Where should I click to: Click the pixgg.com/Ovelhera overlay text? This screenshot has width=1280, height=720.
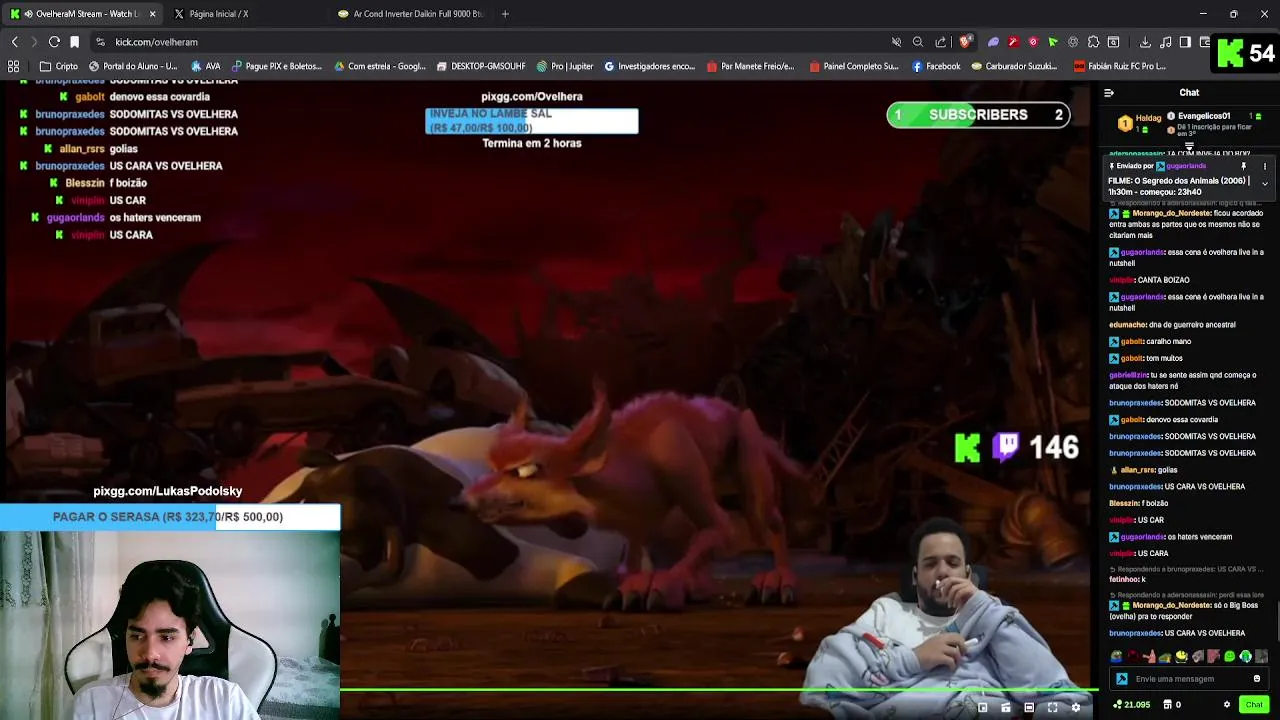pos(532,97)
